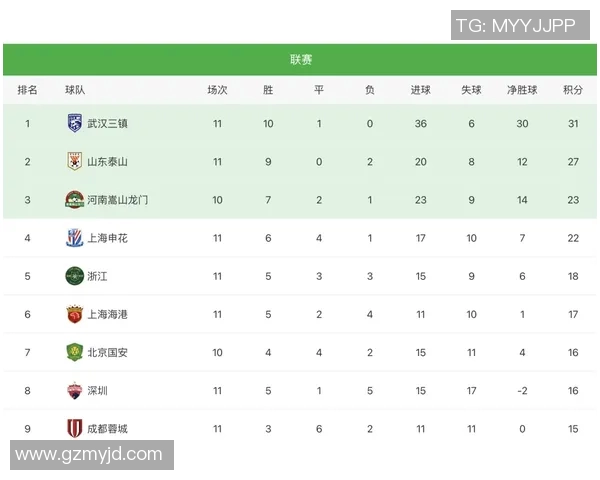Click the 净胜球 column header

click(x=522, y=90)
